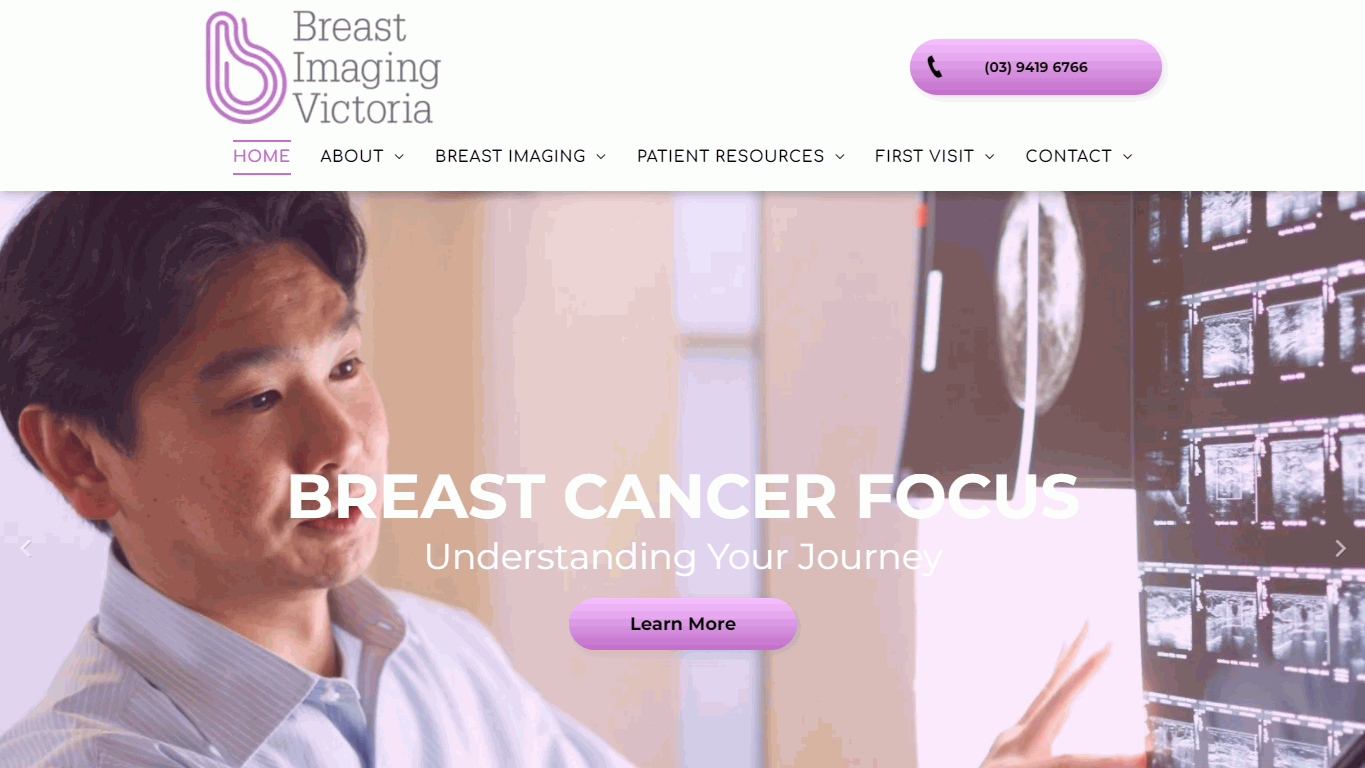Click the Learn More button
This screenshot has width=1365, height=768.
tap(683, 624)
